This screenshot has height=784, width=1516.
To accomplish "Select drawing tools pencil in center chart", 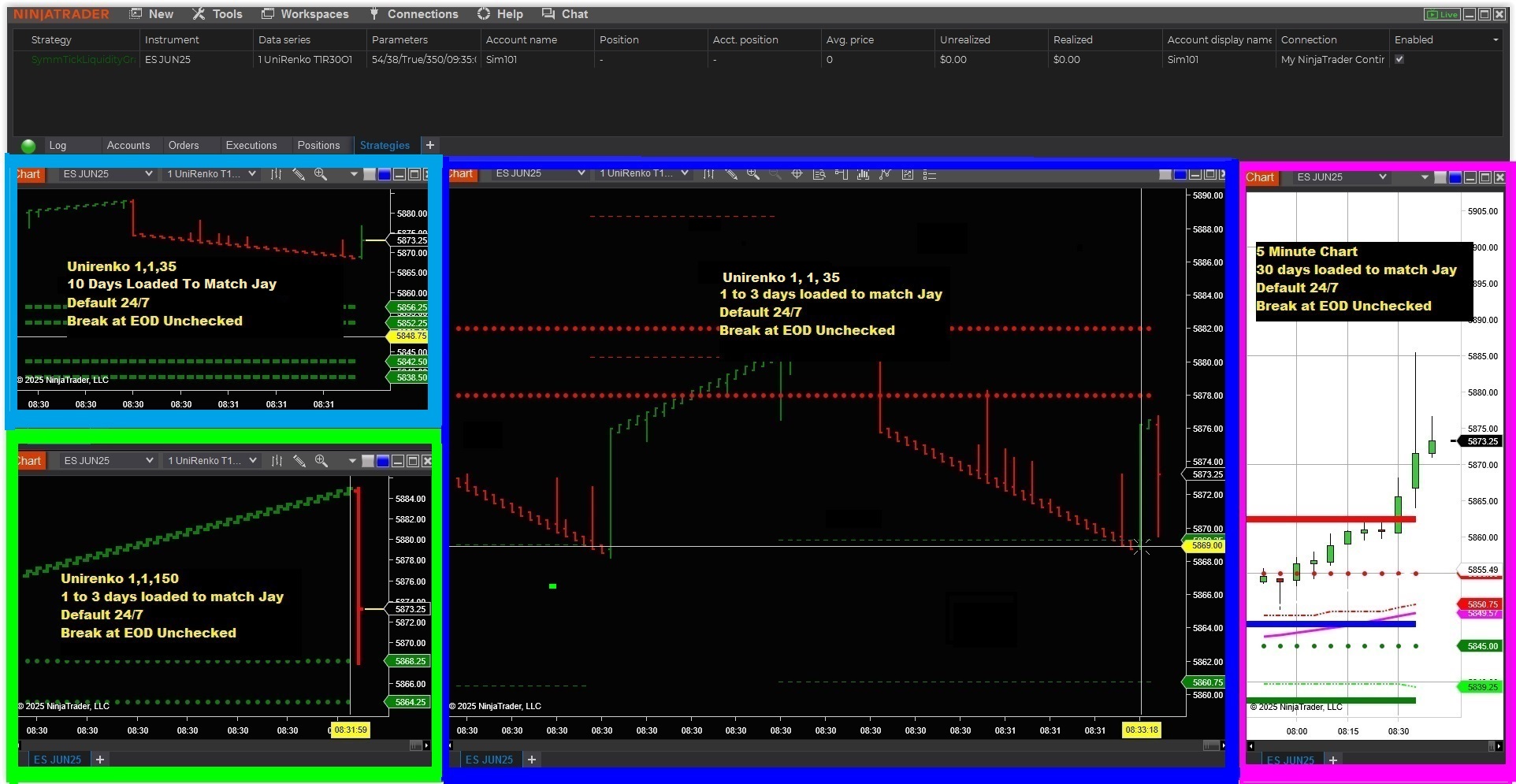I will [x=731, y=174].
